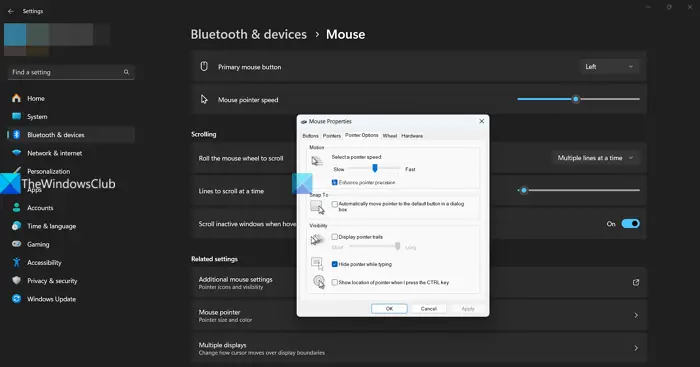This screenshot has height=367, width=700.
Task: Enable Display pointer trails checkbox
Action: [x=334, y=237]
